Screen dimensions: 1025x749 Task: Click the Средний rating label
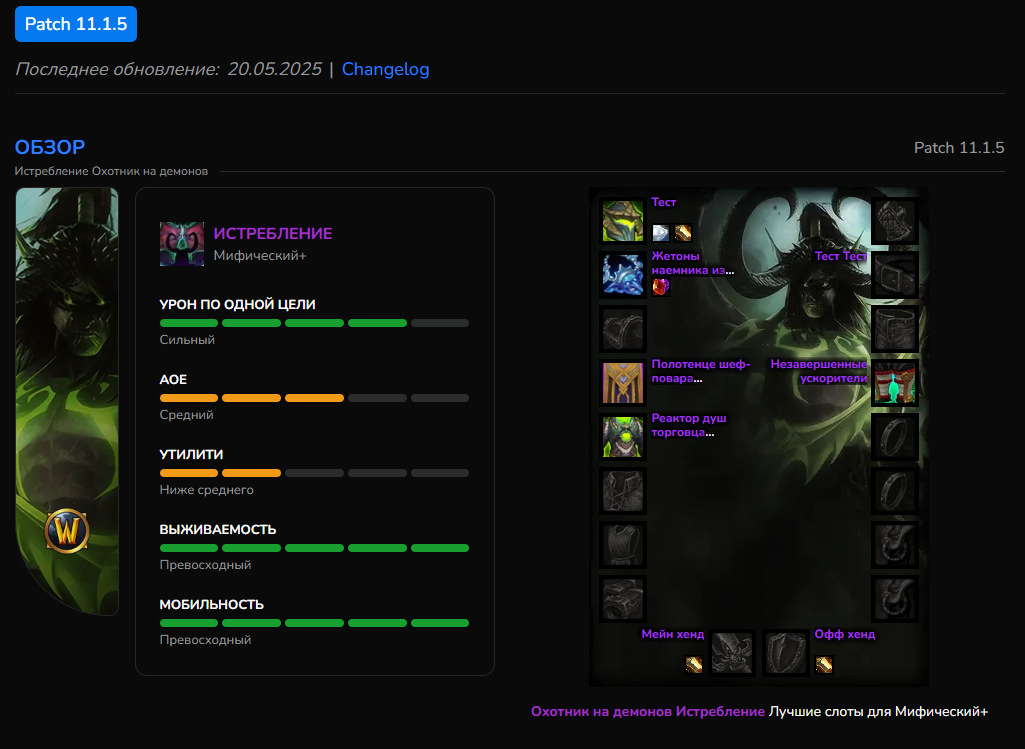(186, 415)
